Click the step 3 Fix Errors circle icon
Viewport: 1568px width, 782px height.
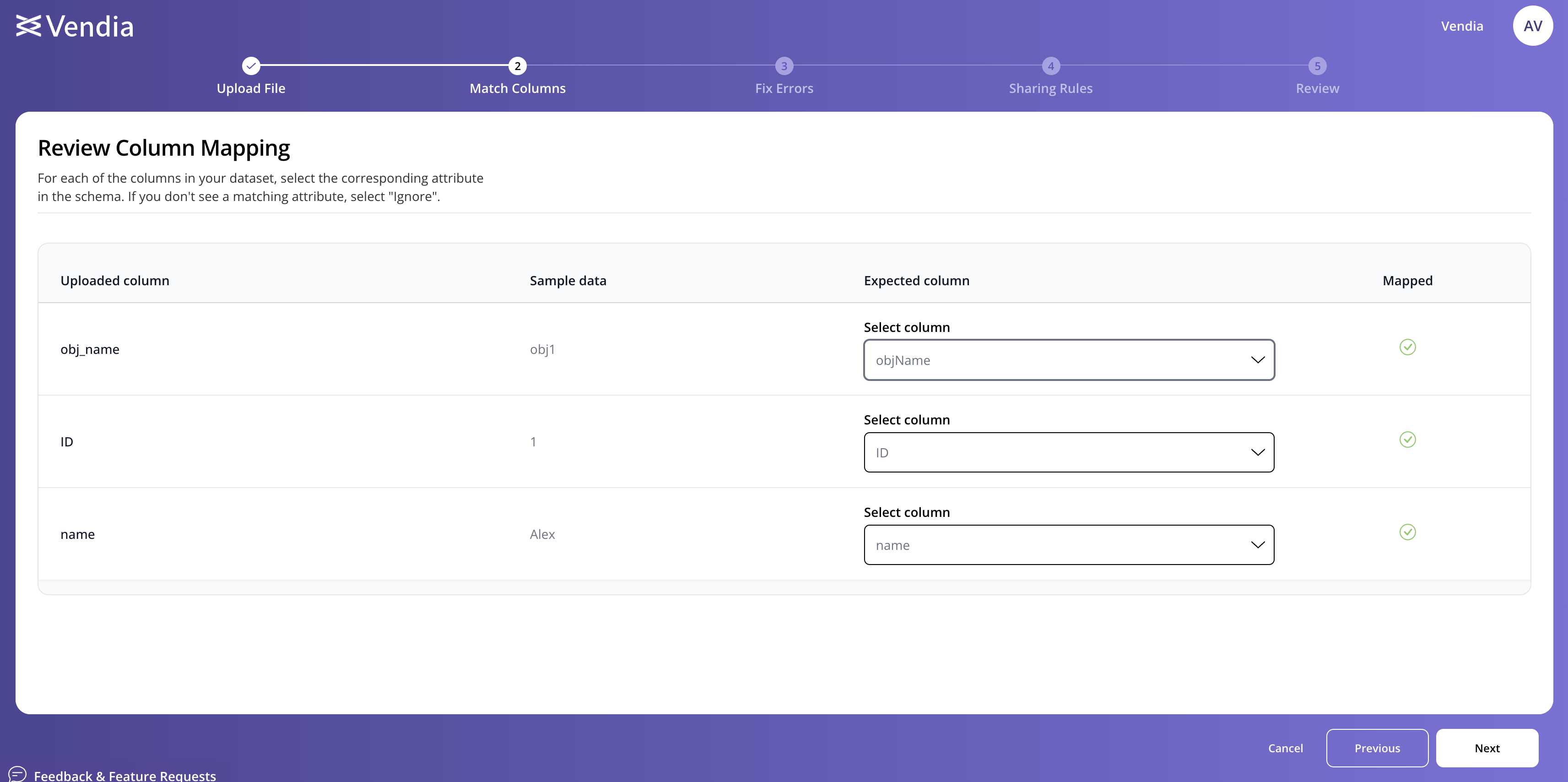784,65
